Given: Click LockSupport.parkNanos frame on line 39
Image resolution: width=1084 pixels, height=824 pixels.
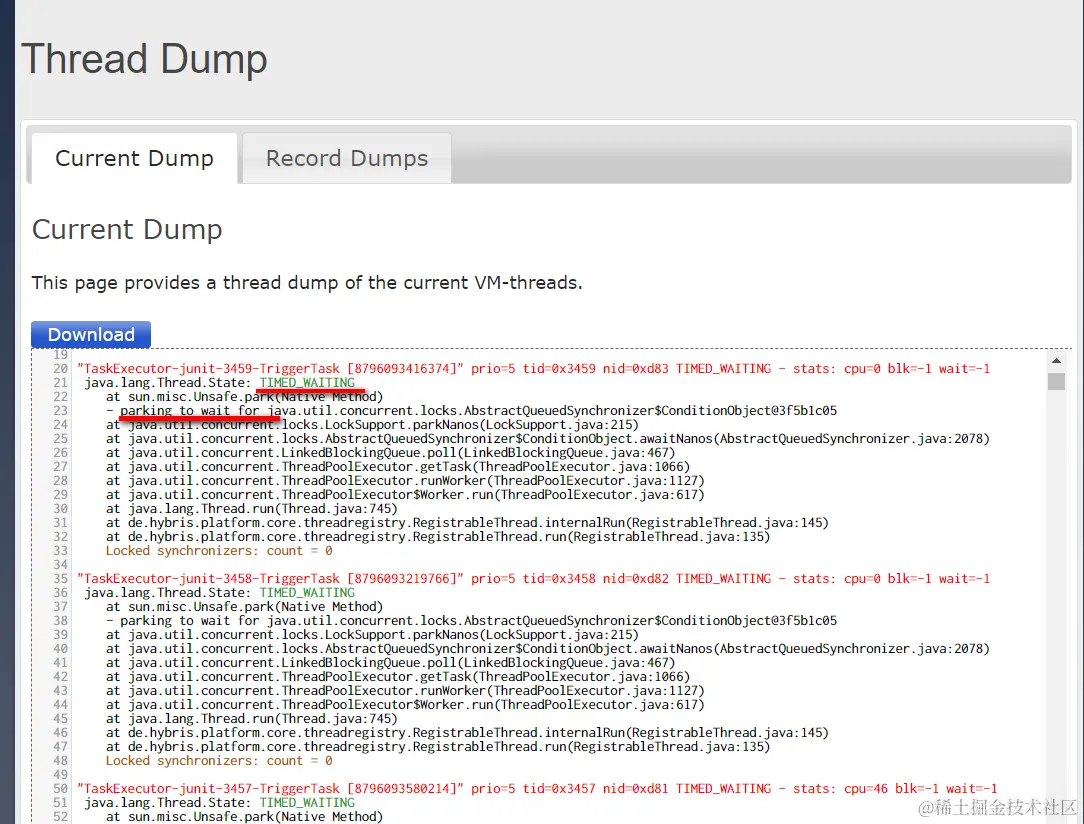Looking at the screenshot, I should click(373, 635).
